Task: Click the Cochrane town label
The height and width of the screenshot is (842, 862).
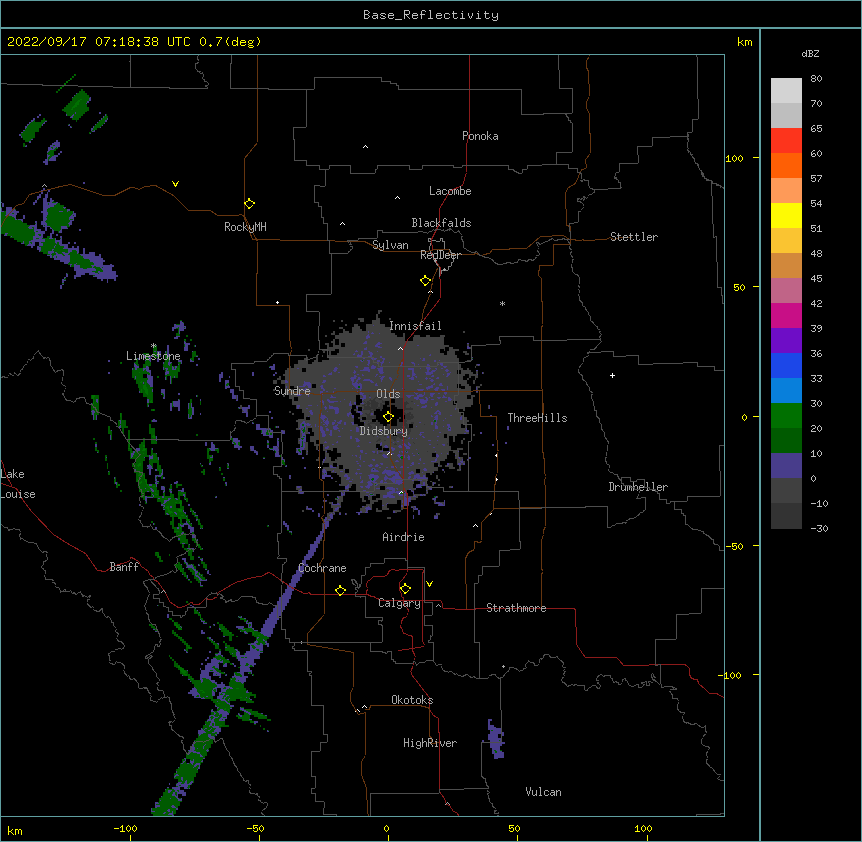Action: (x=322, y=568)
